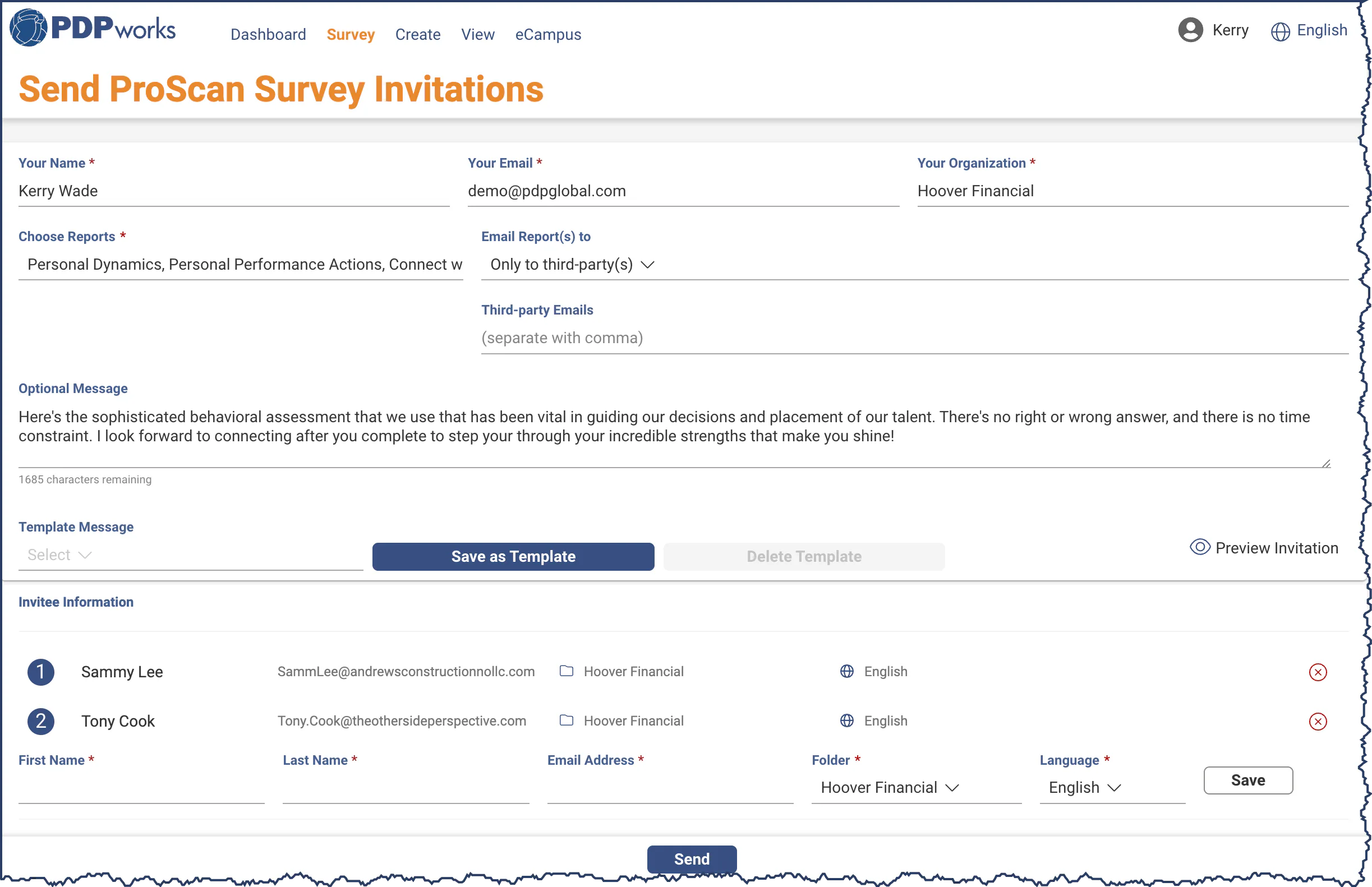Click the globe icon beside English in header
The width and height of the screenshot is (1372, 887).
pos(1280,31)
